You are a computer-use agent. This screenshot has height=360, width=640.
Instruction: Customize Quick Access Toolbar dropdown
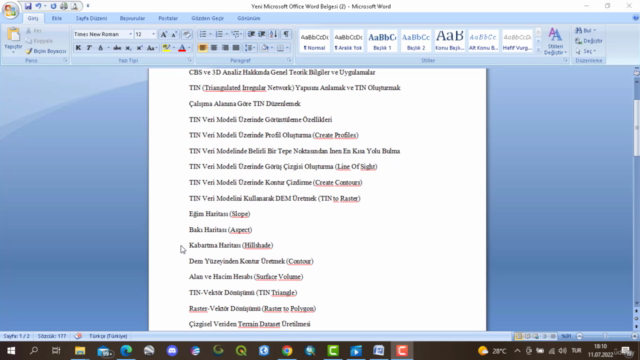point(88,6)
